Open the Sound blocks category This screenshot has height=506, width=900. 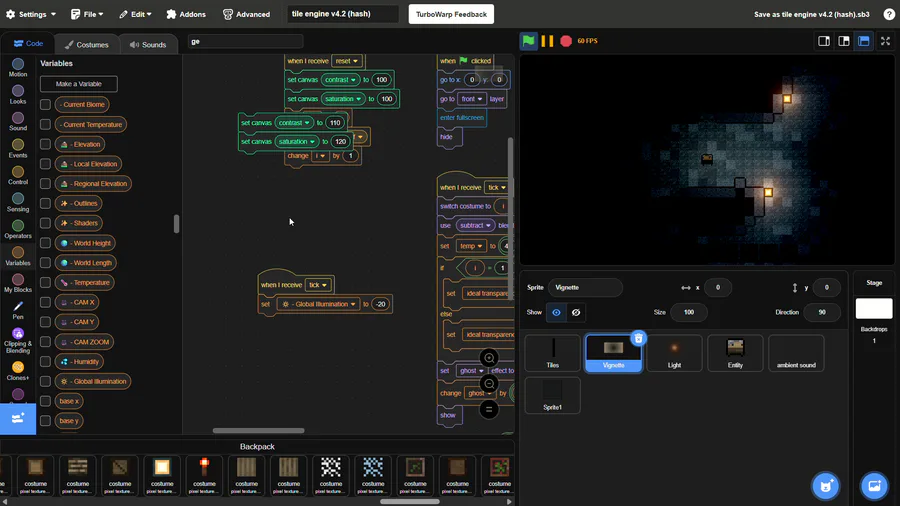[x=18, y=121]
